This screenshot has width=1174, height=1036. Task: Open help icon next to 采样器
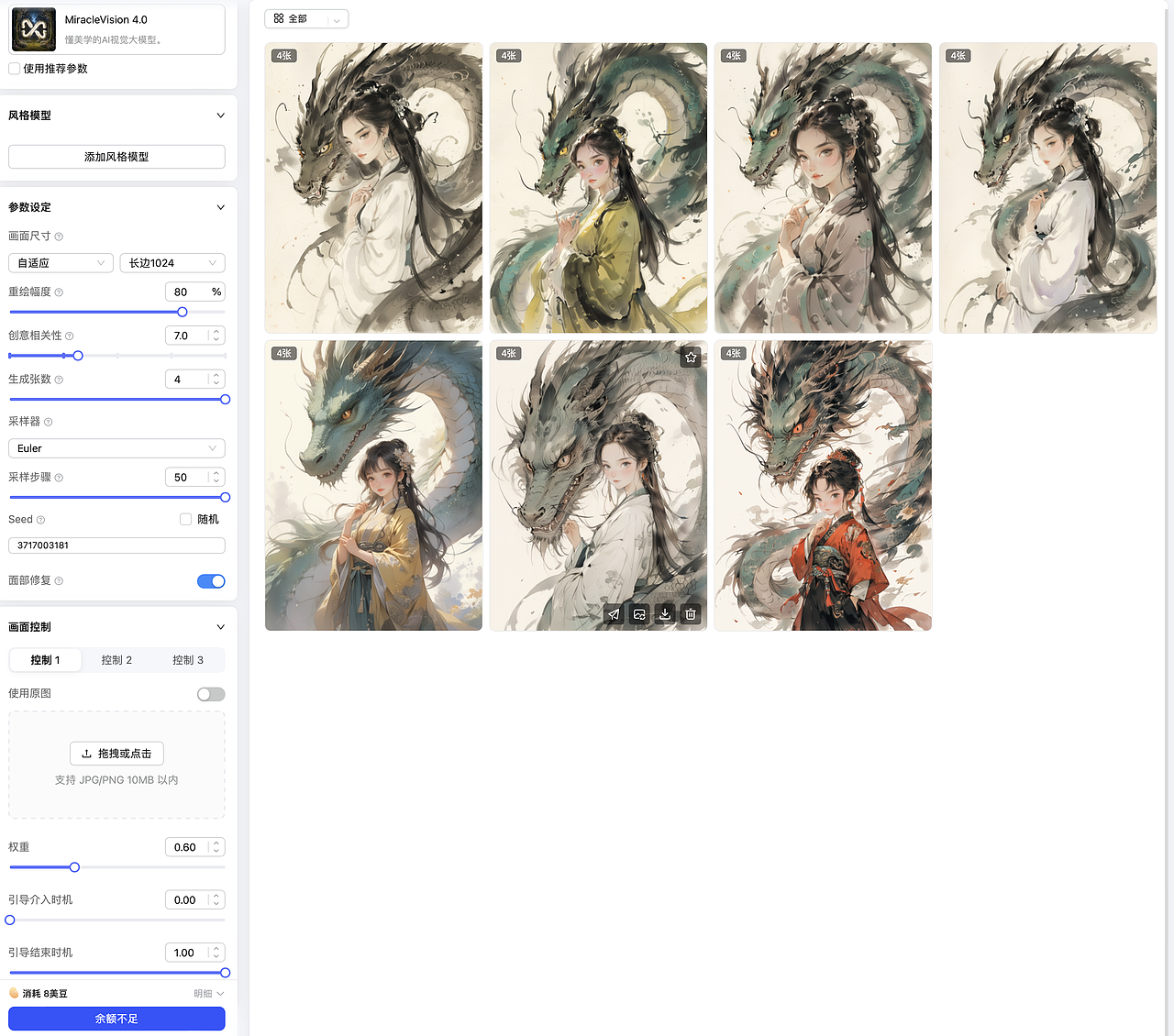pyautogui.click(x=49, y=422)
